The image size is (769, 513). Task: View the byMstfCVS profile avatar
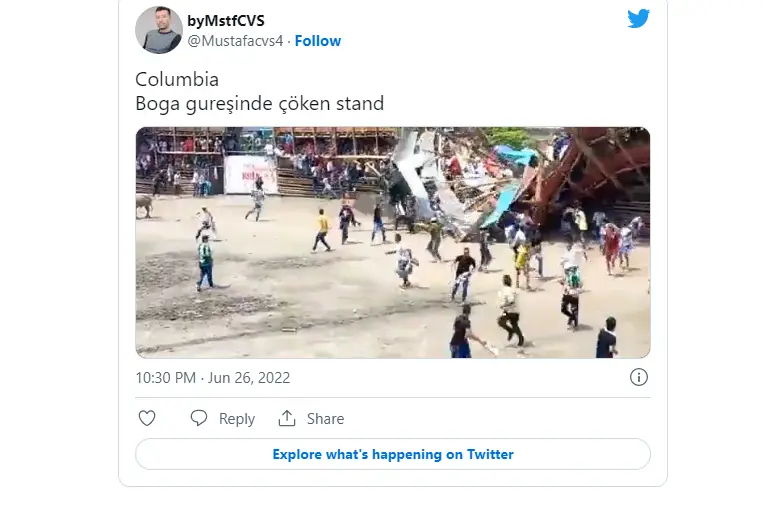coord(159,30)
